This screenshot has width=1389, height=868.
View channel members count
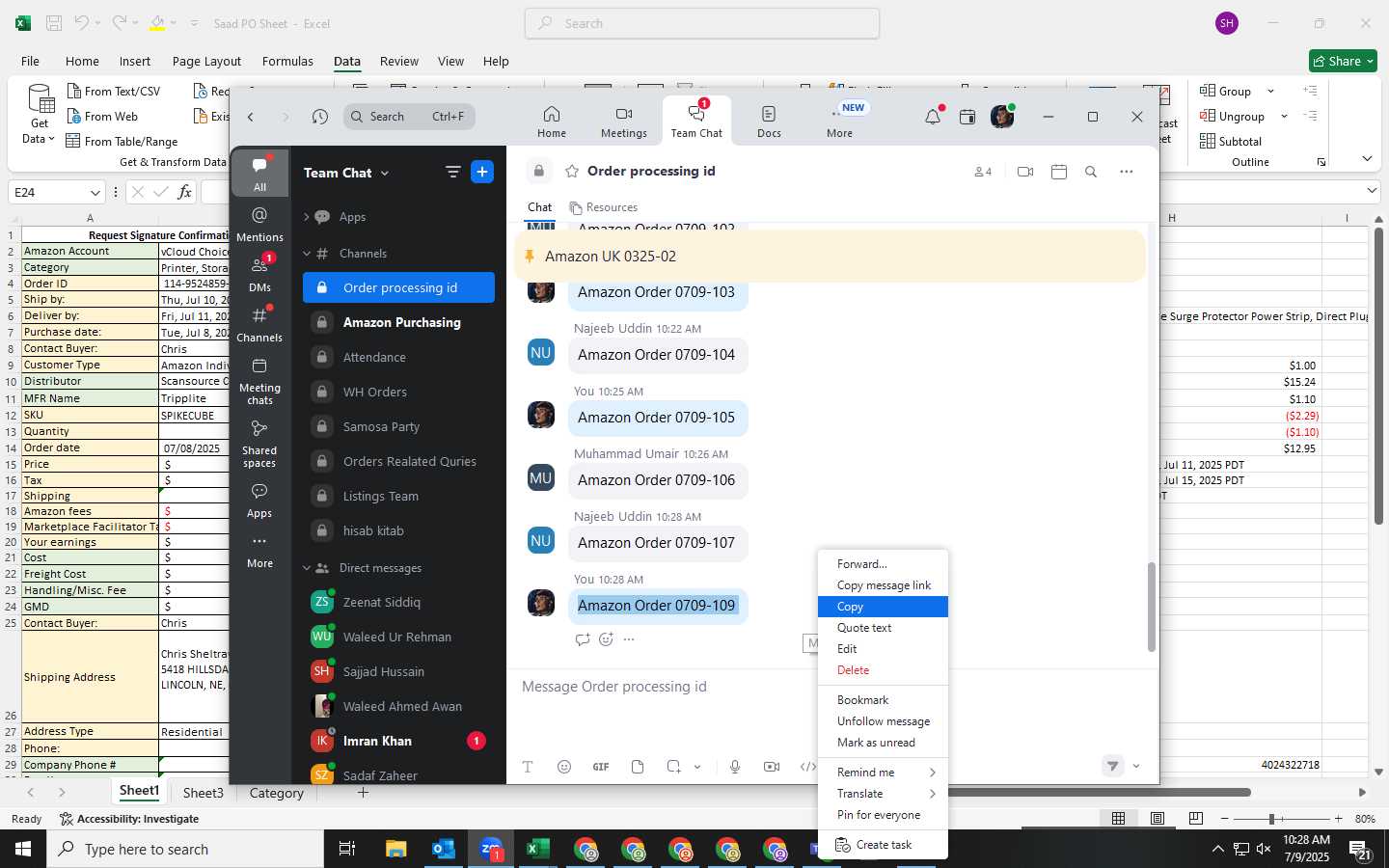pyautogui.click(x=983, y=172)
